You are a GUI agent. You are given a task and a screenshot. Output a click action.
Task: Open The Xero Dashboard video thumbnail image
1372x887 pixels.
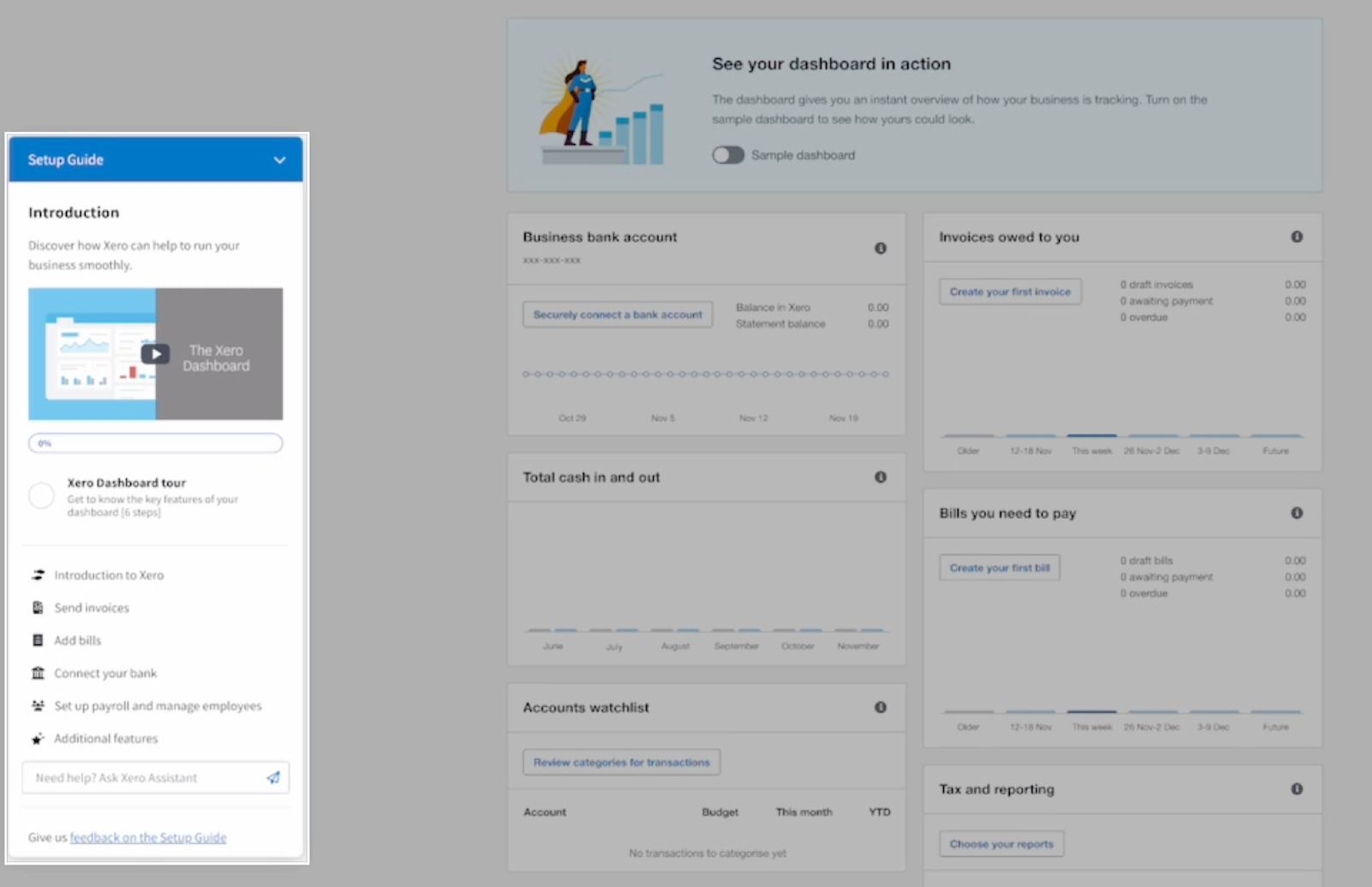point(155,353)
